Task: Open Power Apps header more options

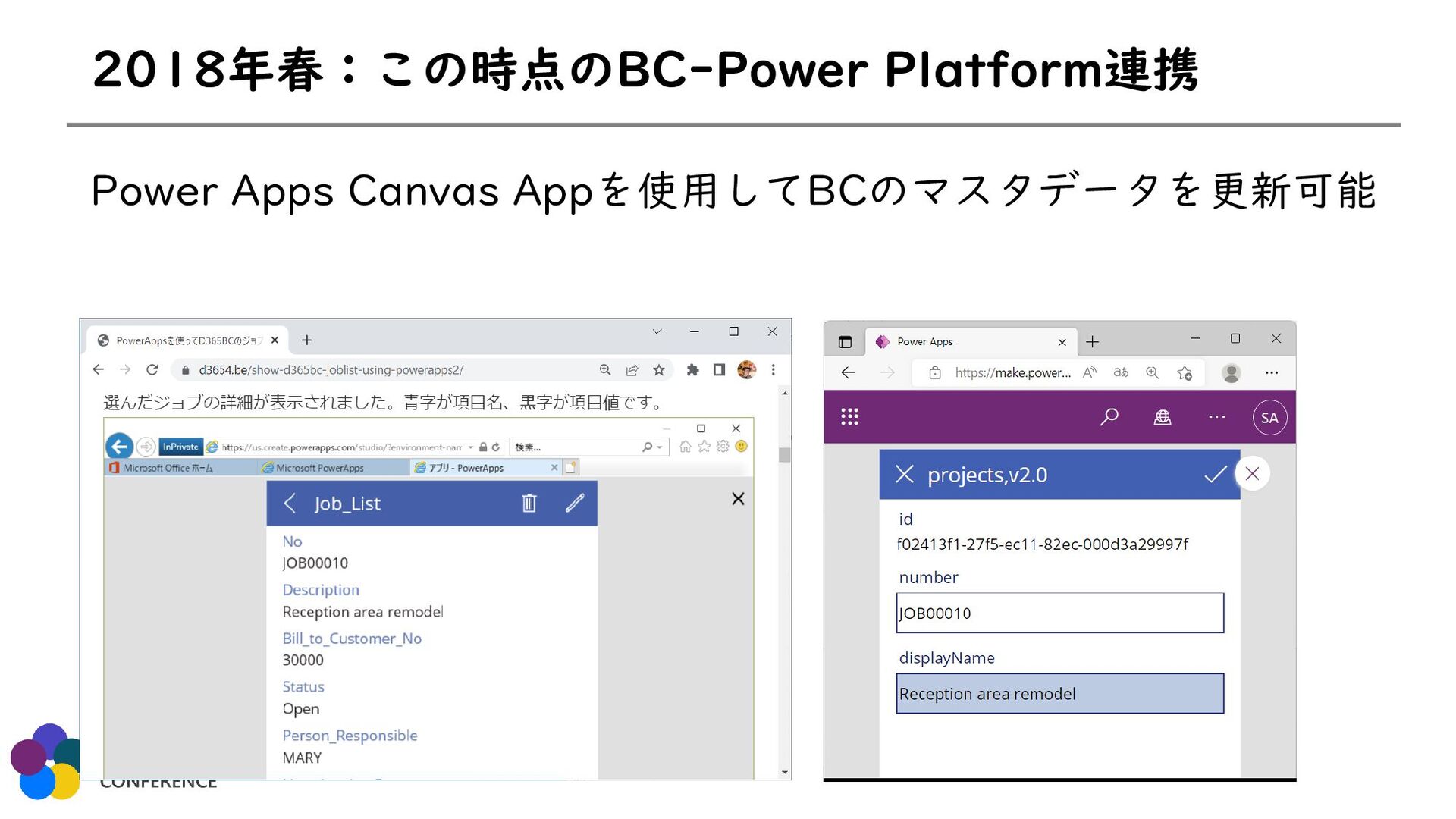Action: tap(1217, 416)
